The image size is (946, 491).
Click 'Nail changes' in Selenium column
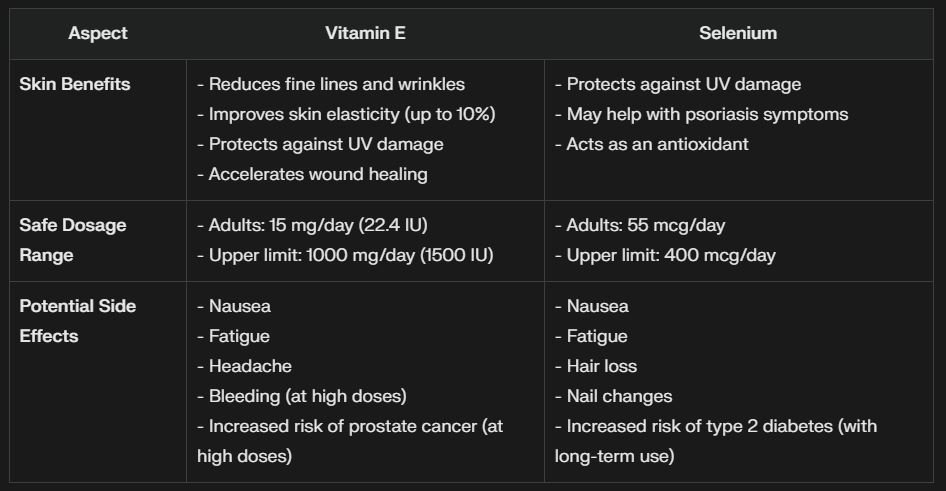[613, 396]
